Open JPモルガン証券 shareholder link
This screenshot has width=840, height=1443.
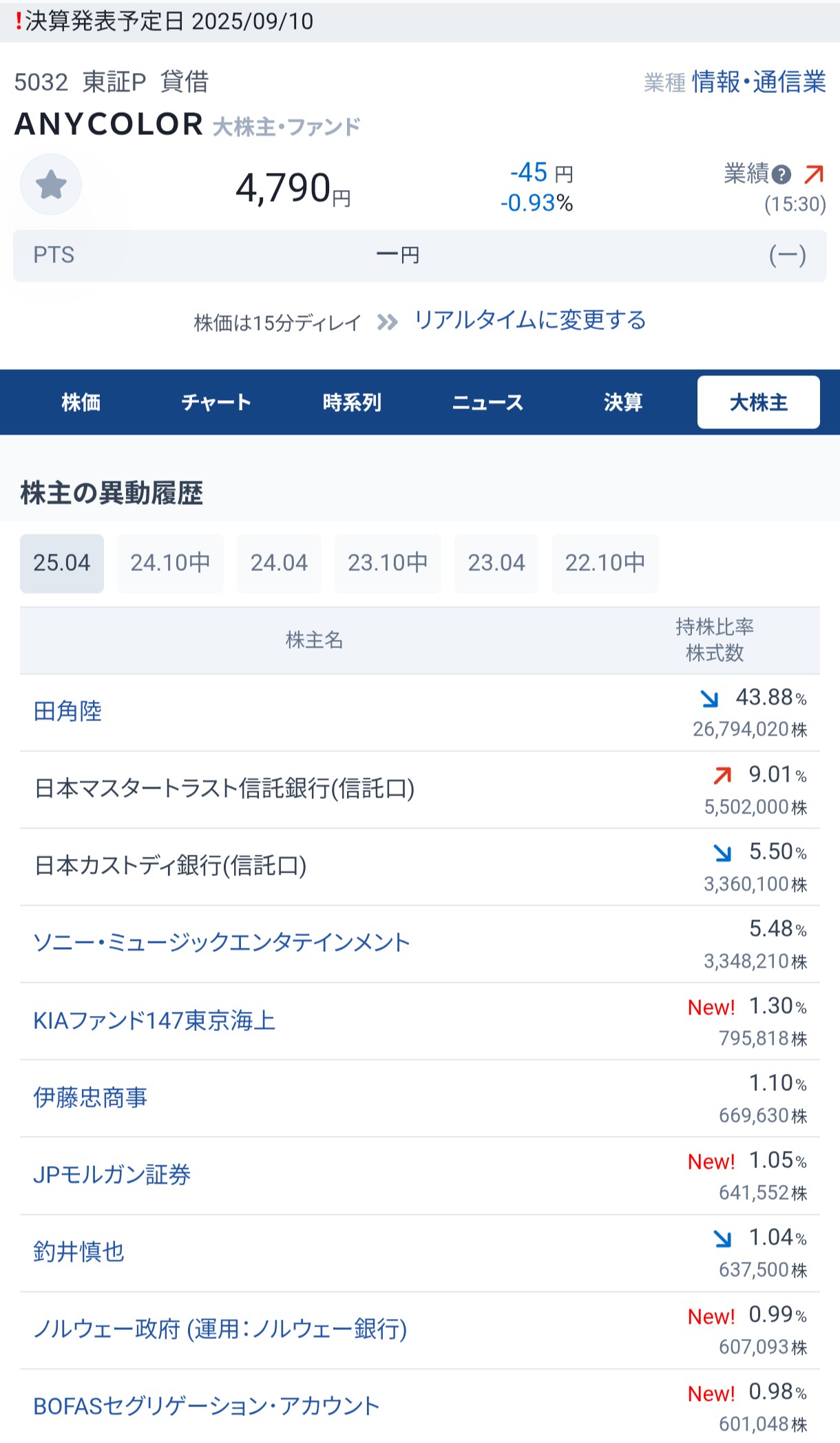(x=112, y=1174)
